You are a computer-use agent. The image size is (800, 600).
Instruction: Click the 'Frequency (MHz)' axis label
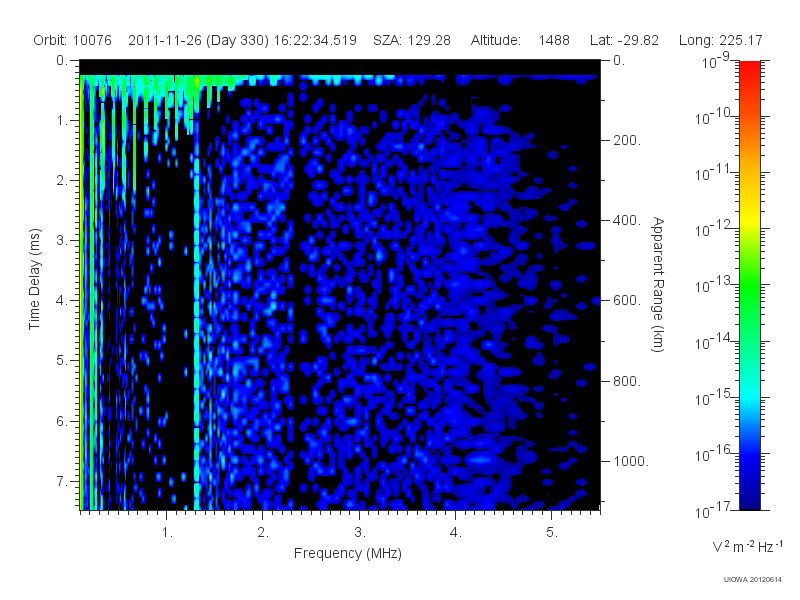347,553
